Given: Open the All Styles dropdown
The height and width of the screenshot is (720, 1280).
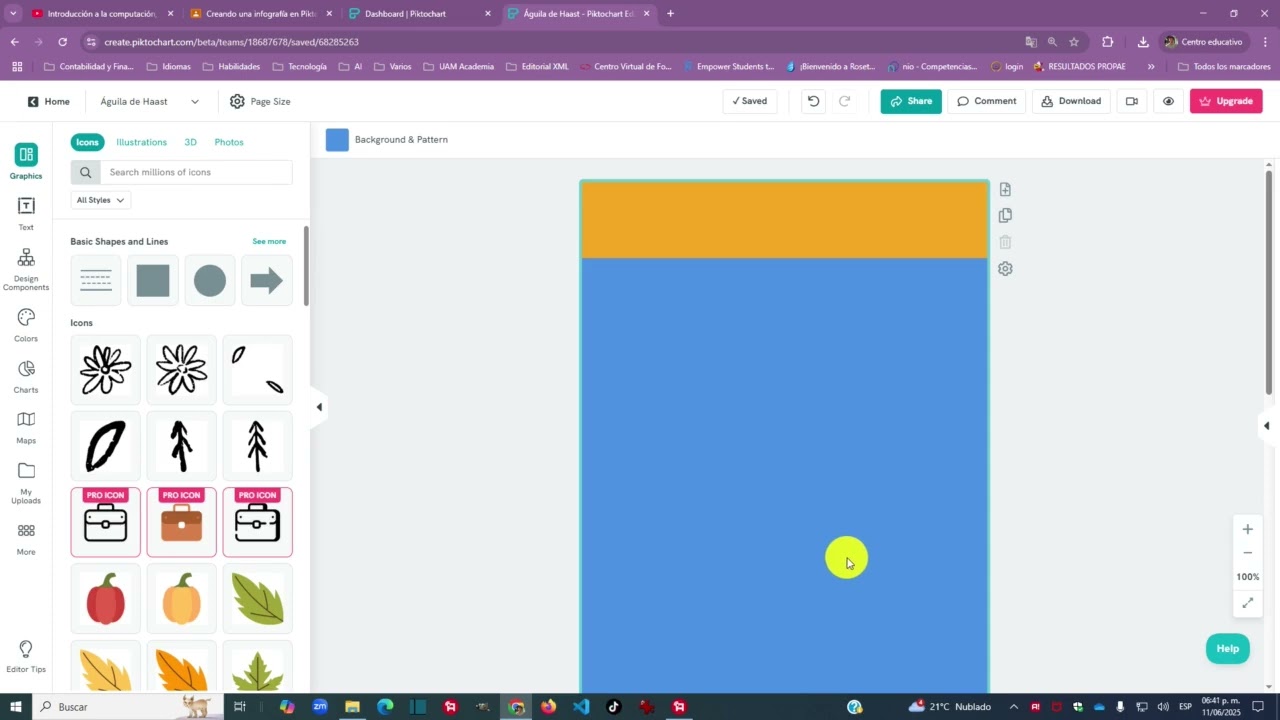Looking at the screenshot, I should click(101, 200).
